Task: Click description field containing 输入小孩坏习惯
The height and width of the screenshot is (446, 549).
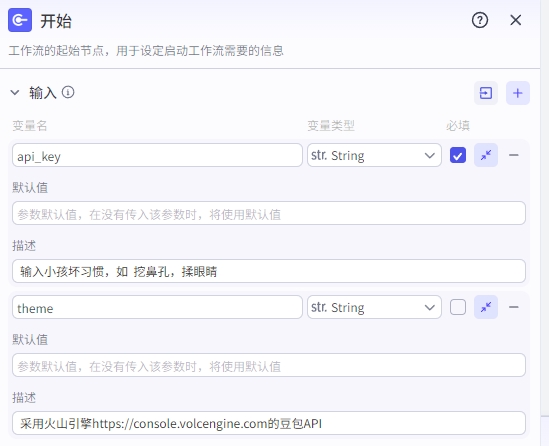Action: (x=269, y=271)
